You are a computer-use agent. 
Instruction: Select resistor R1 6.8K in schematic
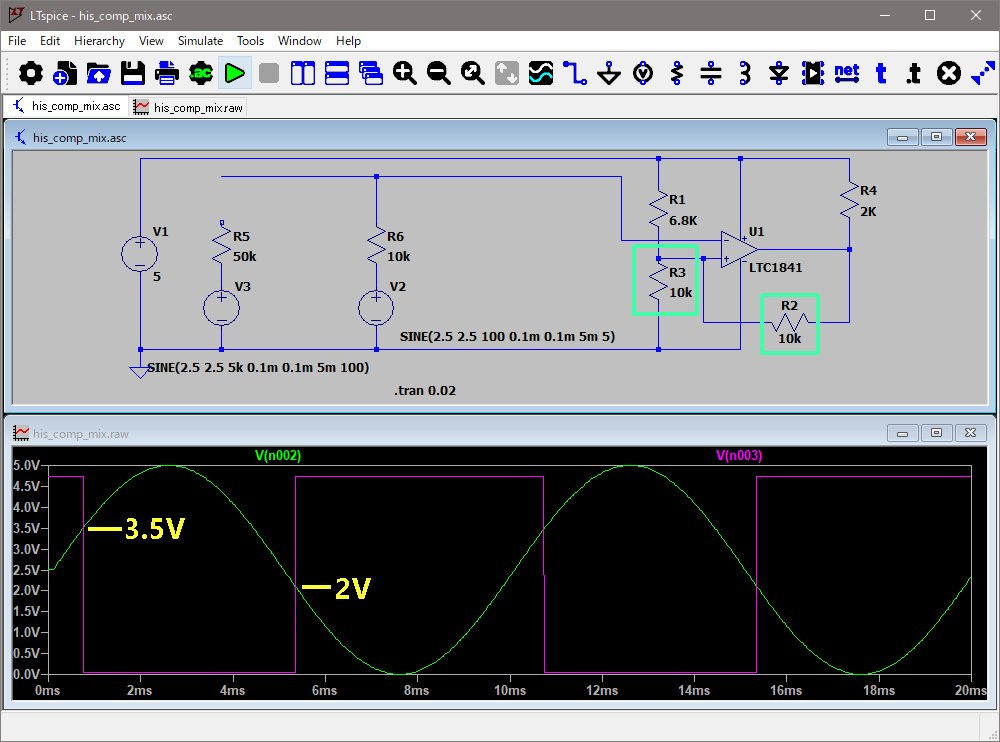tap(658, 209)
